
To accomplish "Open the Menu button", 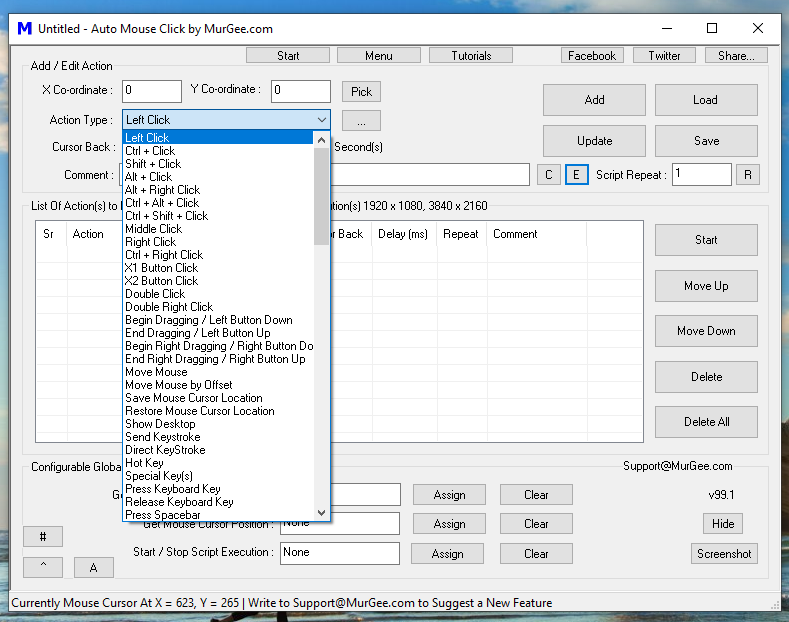I will [378, 56].
